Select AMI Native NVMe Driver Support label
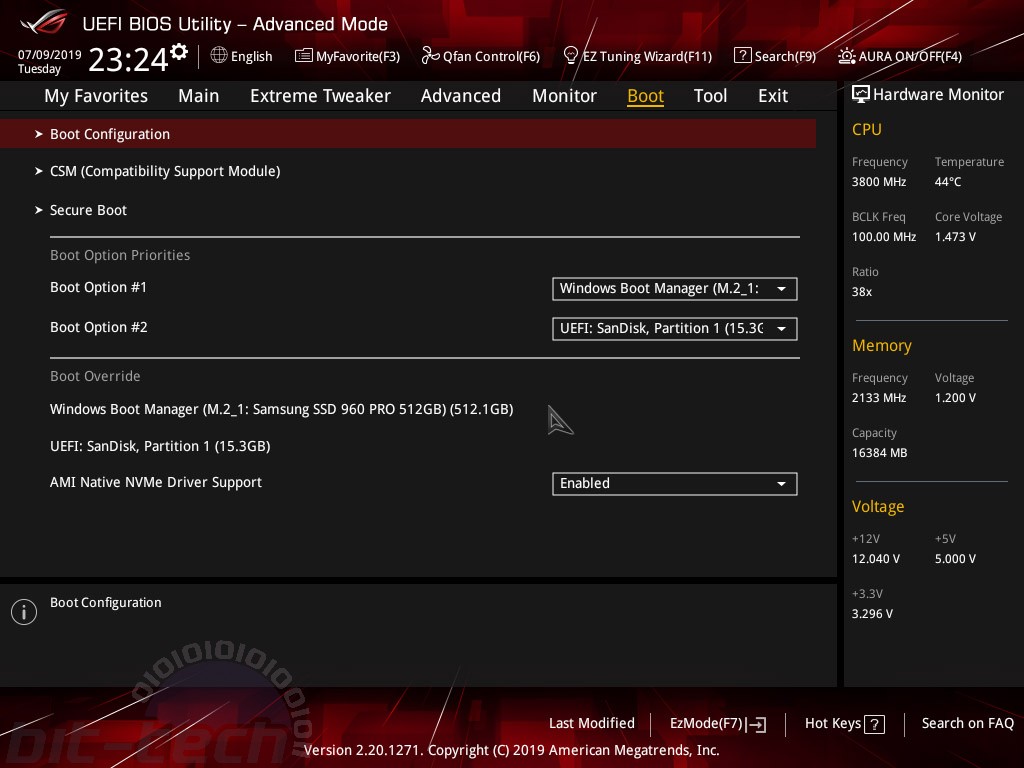1024x768 pixels. 155,483
